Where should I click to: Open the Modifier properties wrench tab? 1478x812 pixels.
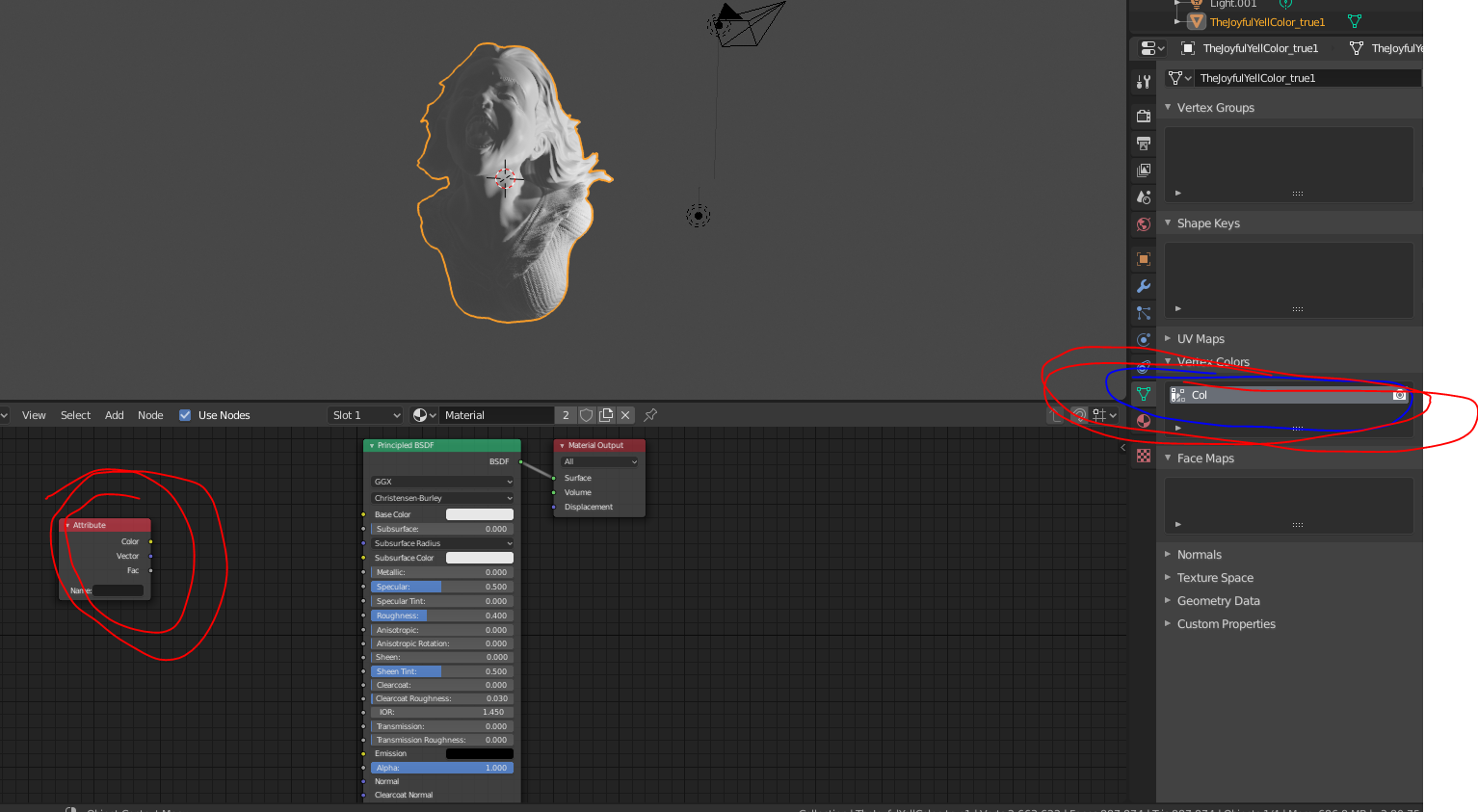click(1143, 286)
